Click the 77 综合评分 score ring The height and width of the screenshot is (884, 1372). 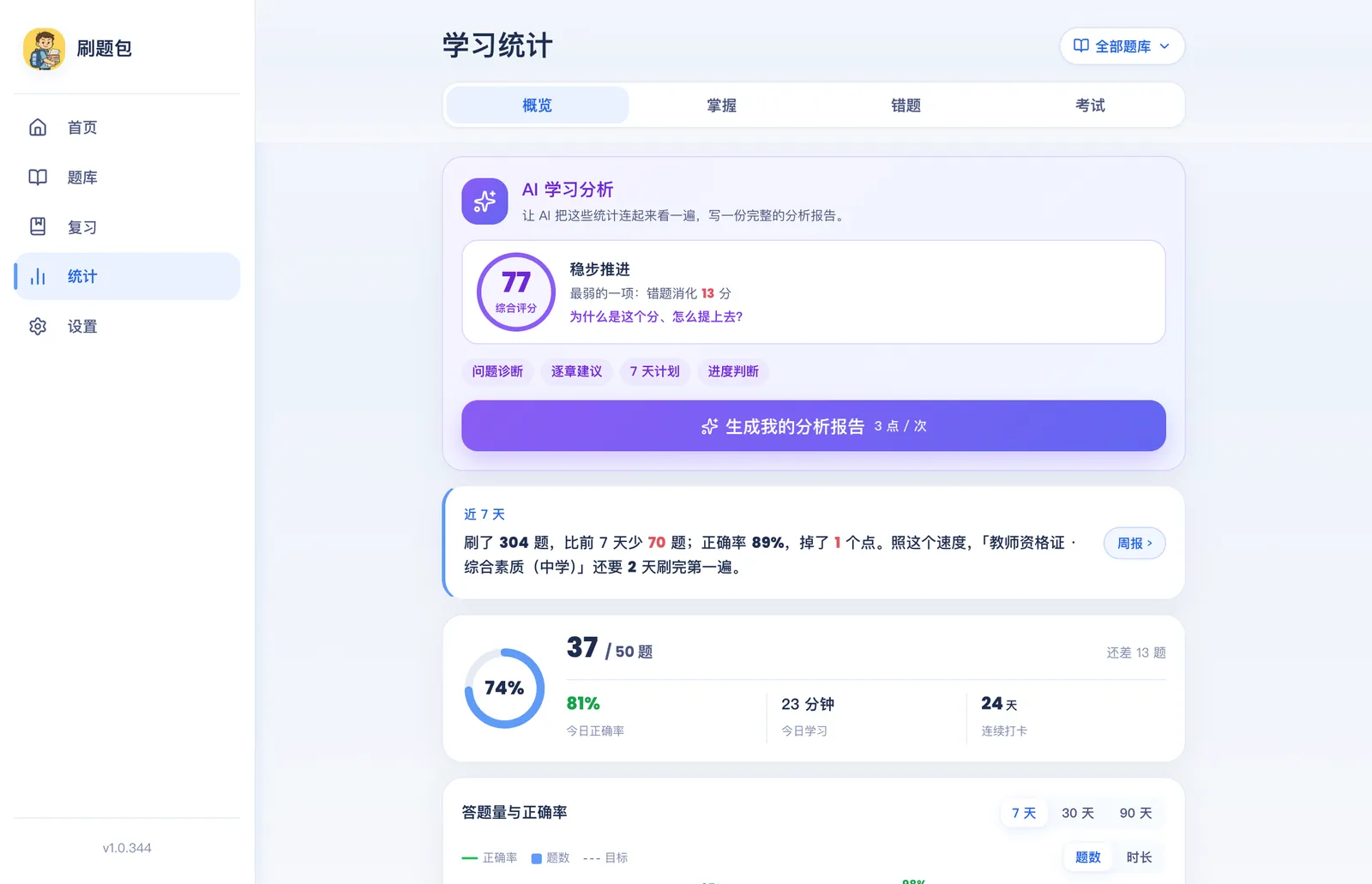[516, 292]
